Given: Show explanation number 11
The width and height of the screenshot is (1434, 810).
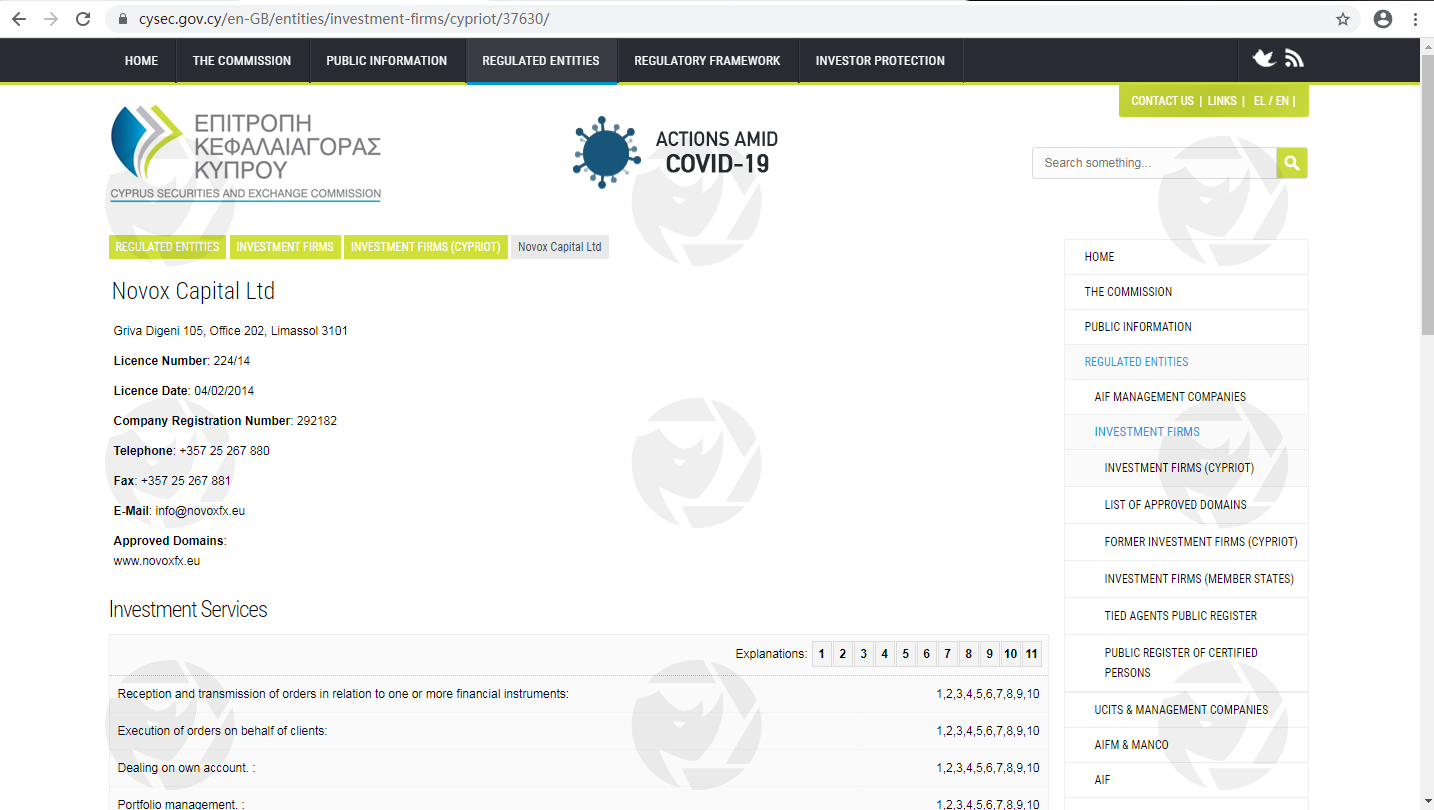Looking at the screenshot, I should (1031, 654).
